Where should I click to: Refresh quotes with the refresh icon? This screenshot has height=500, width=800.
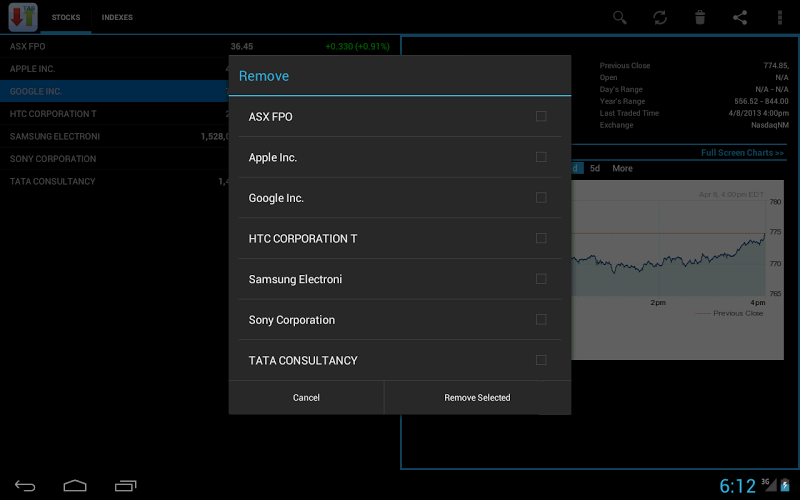tap(660, 17)
